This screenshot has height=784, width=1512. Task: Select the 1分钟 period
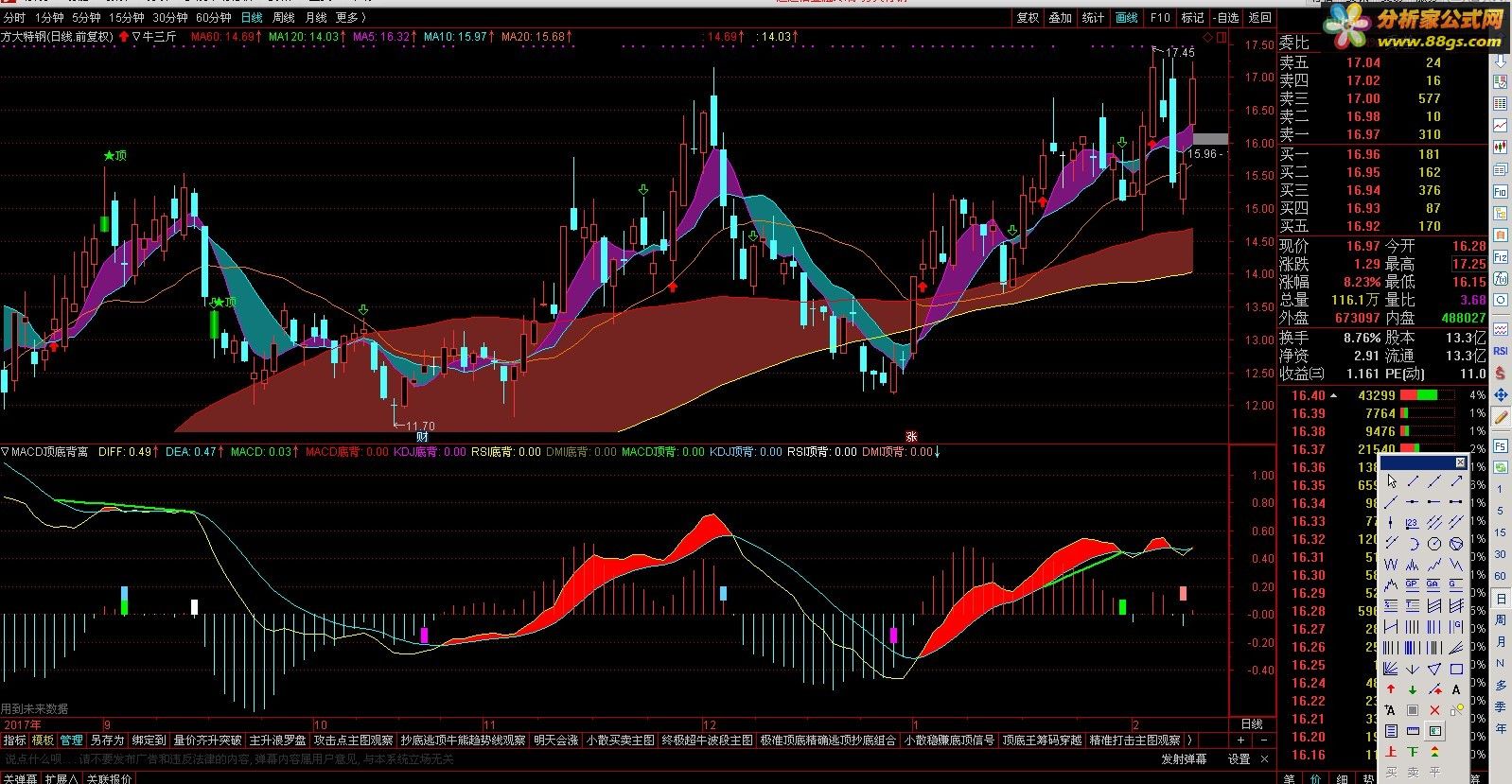point(49,18)
